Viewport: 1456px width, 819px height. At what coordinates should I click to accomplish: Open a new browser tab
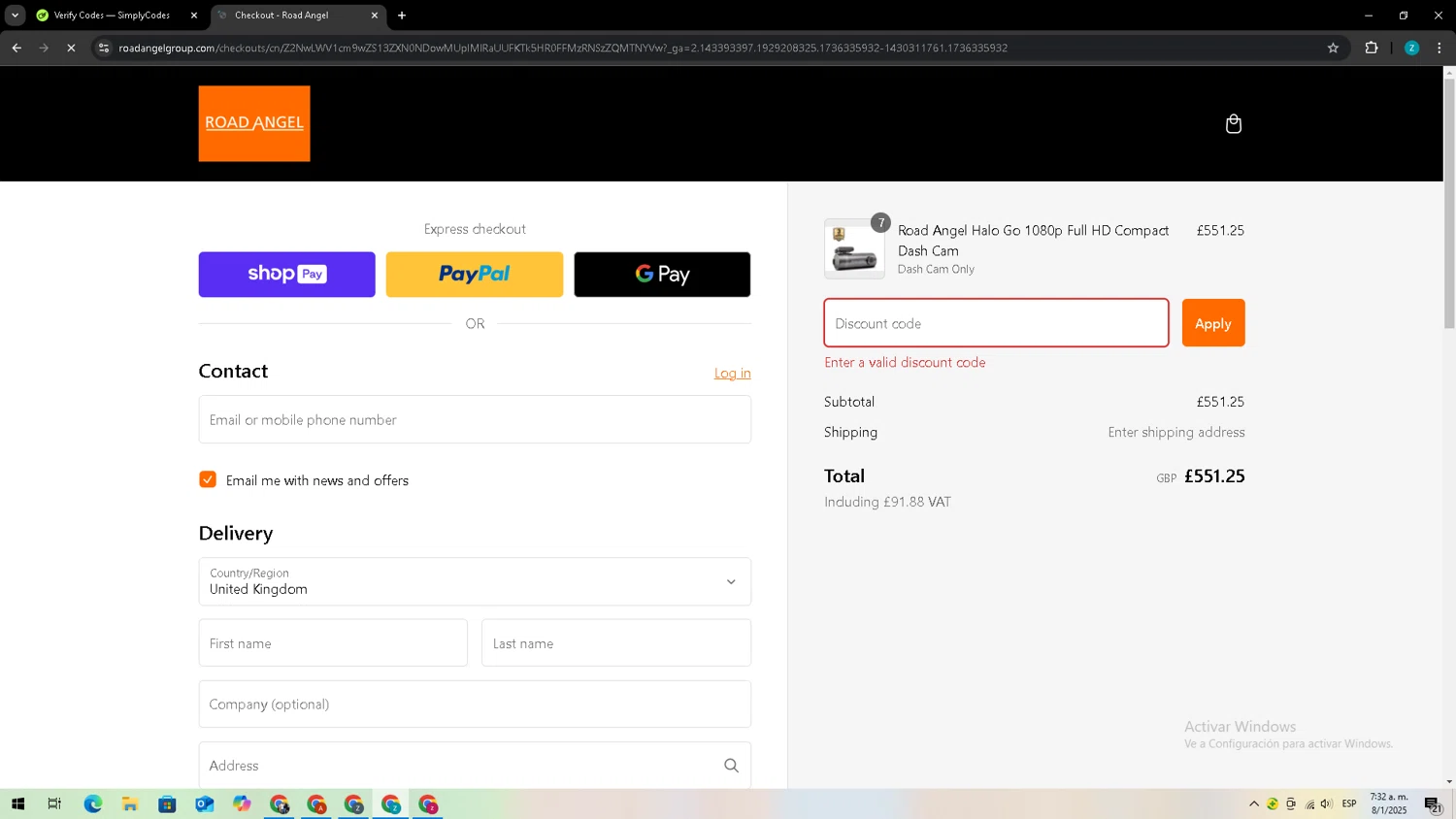[402, 16]
